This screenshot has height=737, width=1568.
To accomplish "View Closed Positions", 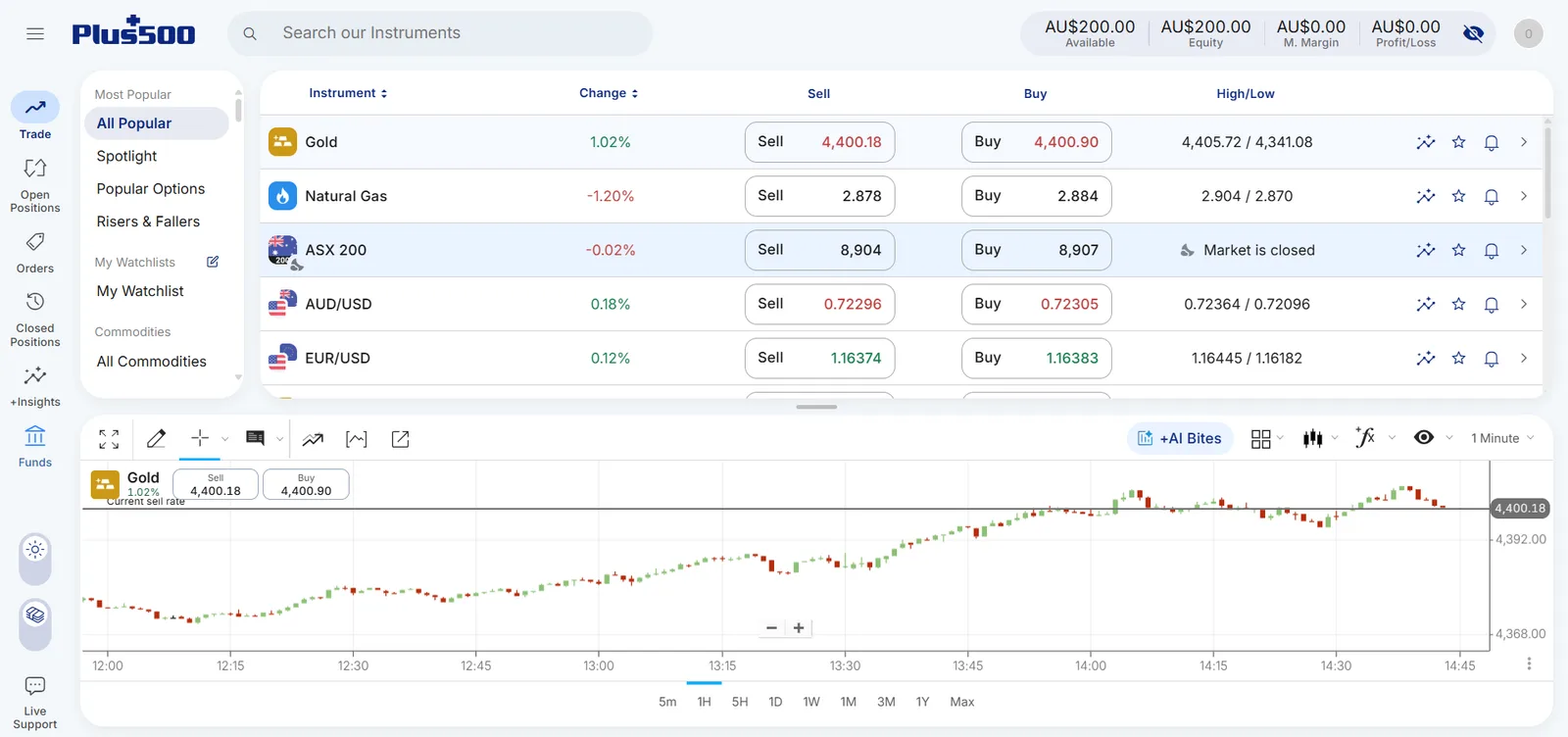I will point(35,319).
